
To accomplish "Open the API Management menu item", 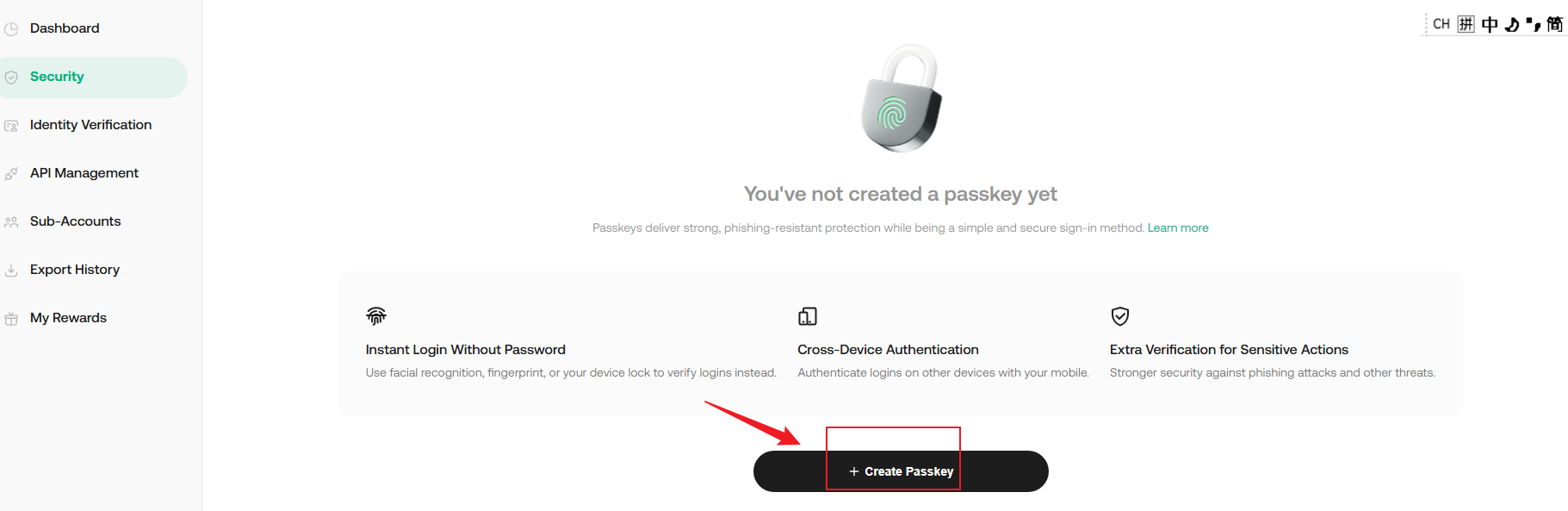I will 84,173.
